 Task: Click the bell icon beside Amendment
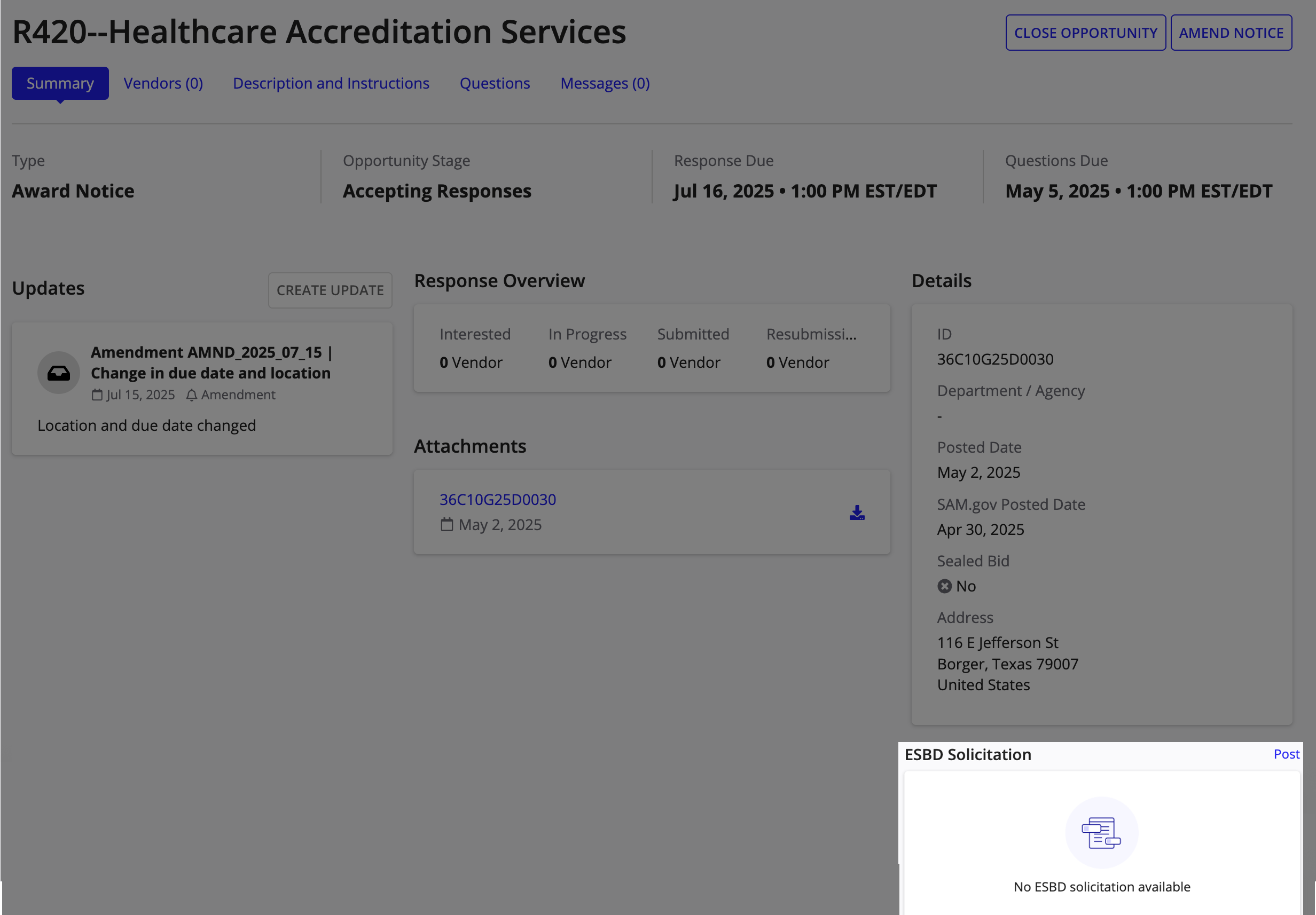tap(191, 395)
